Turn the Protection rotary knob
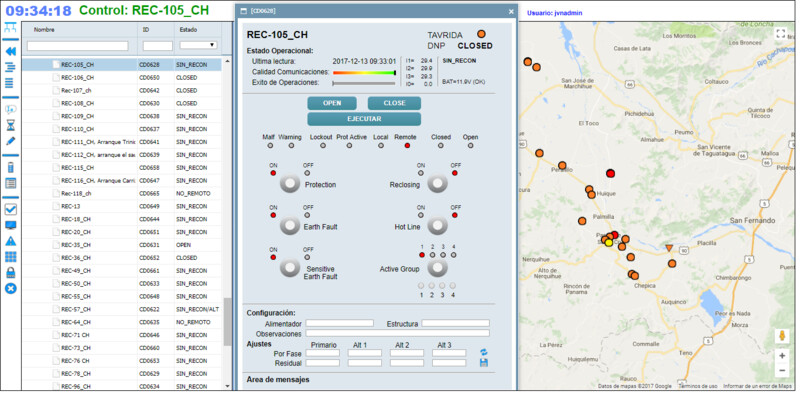Viewport: 800px width, 395px height. pos(290,184)
